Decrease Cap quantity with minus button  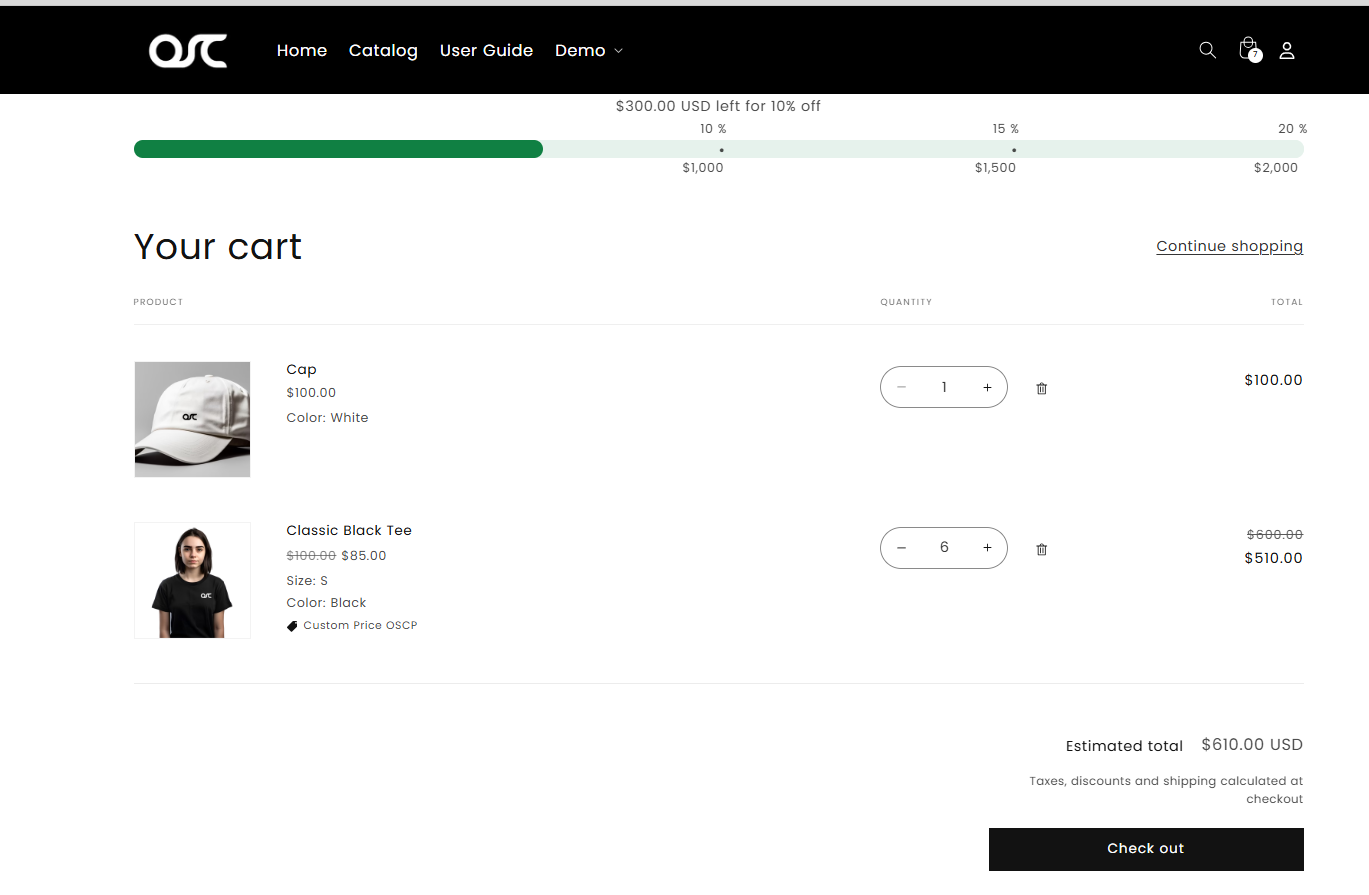pyautogui.click(x=901, y=388)
